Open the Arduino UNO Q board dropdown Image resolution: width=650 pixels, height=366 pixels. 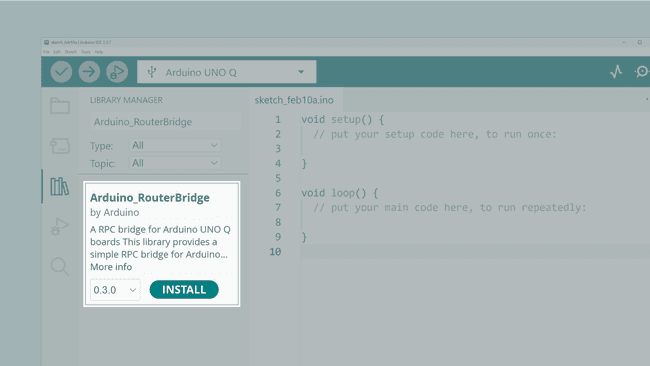click(227, 72)
